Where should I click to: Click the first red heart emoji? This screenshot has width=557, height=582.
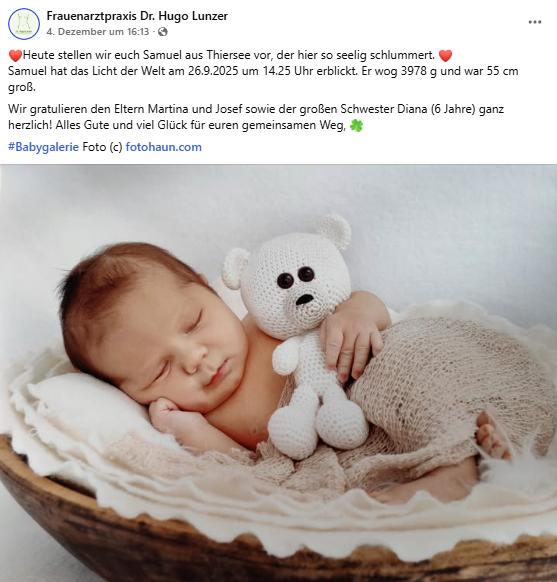click(x=15, y=56)
